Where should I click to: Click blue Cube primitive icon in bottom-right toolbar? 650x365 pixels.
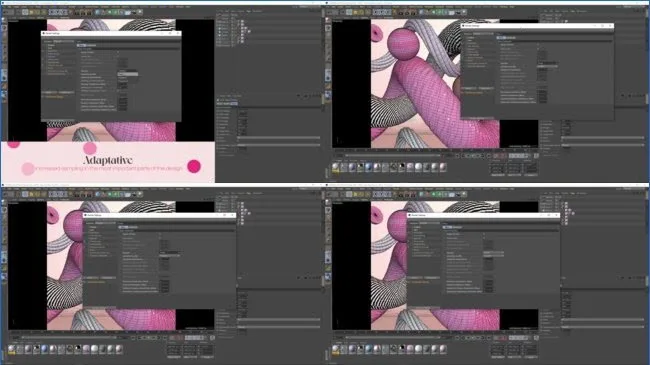[422, 194]
